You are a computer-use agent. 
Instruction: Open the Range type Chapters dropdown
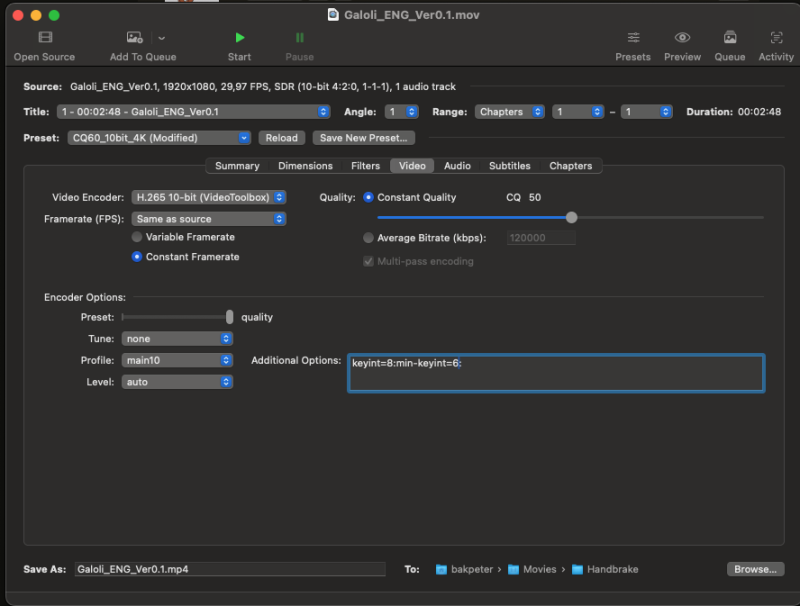pyautogui.click(x=509, y=112)
